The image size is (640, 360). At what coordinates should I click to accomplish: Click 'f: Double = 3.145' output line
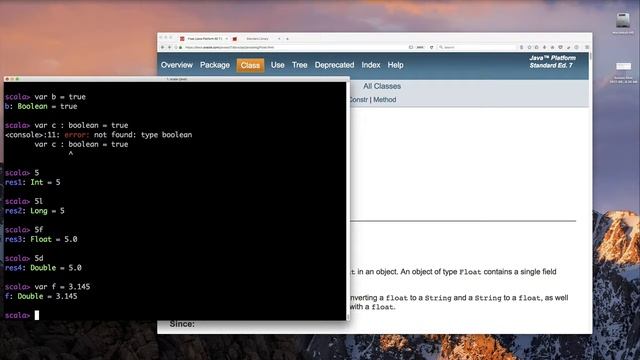pyautogui.click(x=41, y=296)
